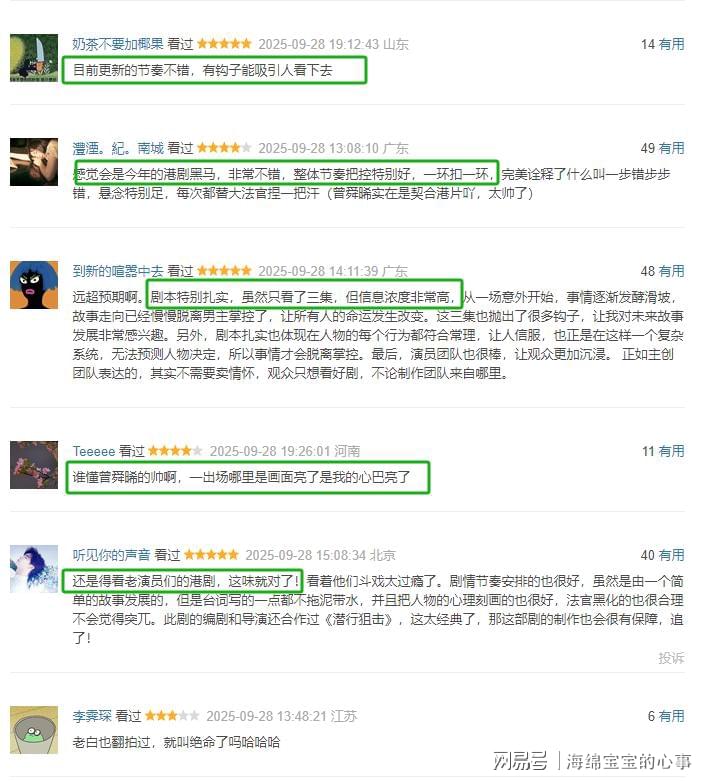Click 李霁琛's frog avatar
The image size is (710, 781).
(34, 730)
